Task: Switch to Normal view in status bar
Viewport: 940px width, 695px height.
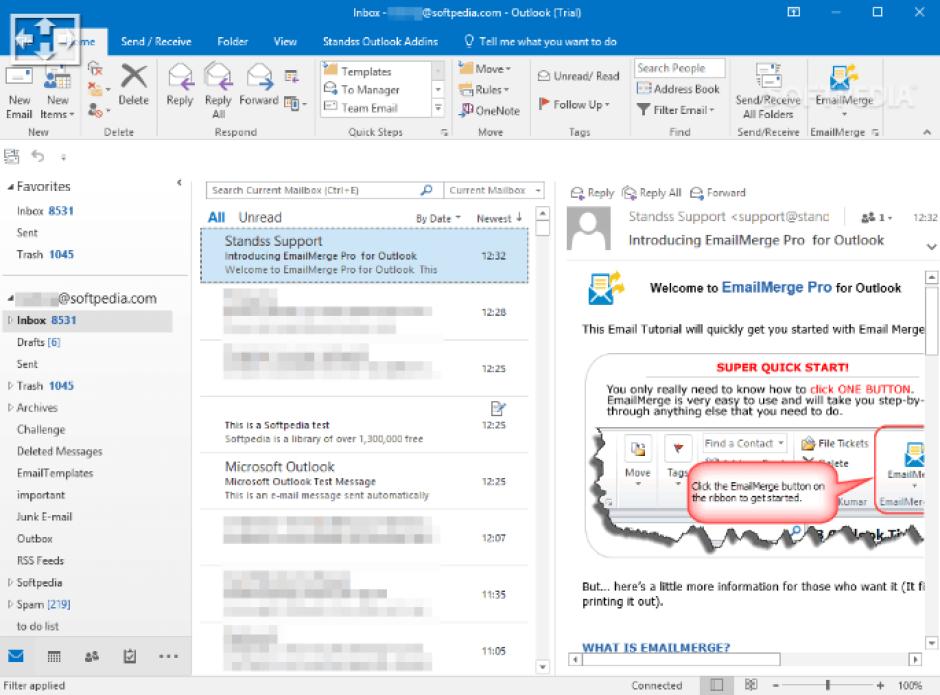Action: pos(716,685)
